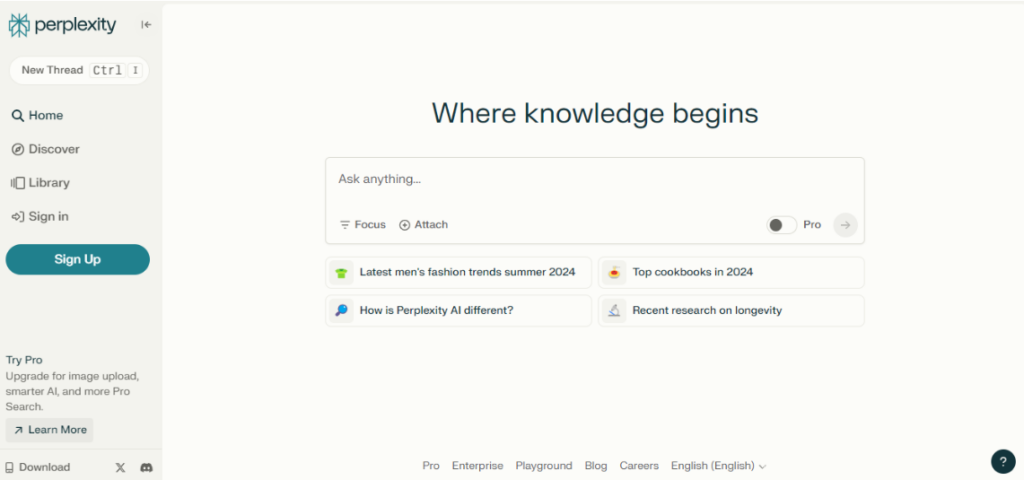Go to Home in the sidebar
Screen dimensions: 1024x480
[x=37, y=116]
